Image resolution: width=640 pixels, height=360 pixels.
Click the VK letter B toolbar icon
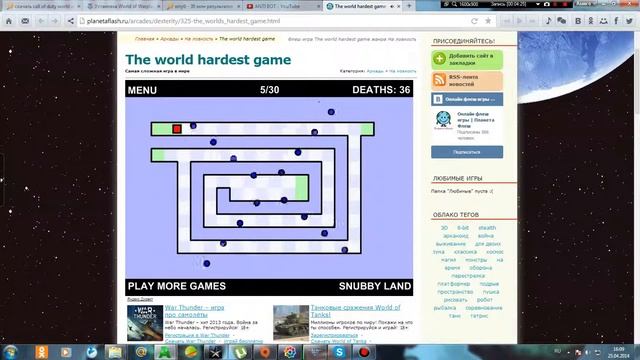[578, 21]
